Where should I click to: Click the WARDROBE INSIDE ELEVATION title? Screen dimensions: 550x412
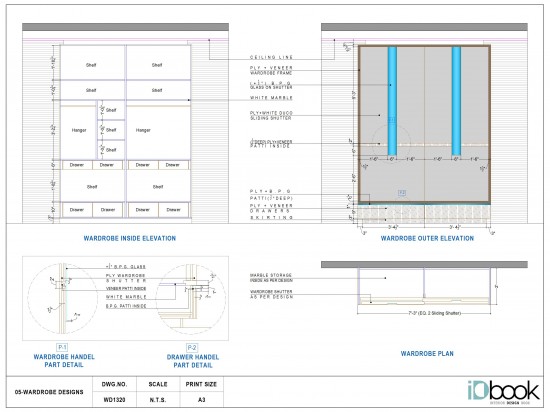130,238
